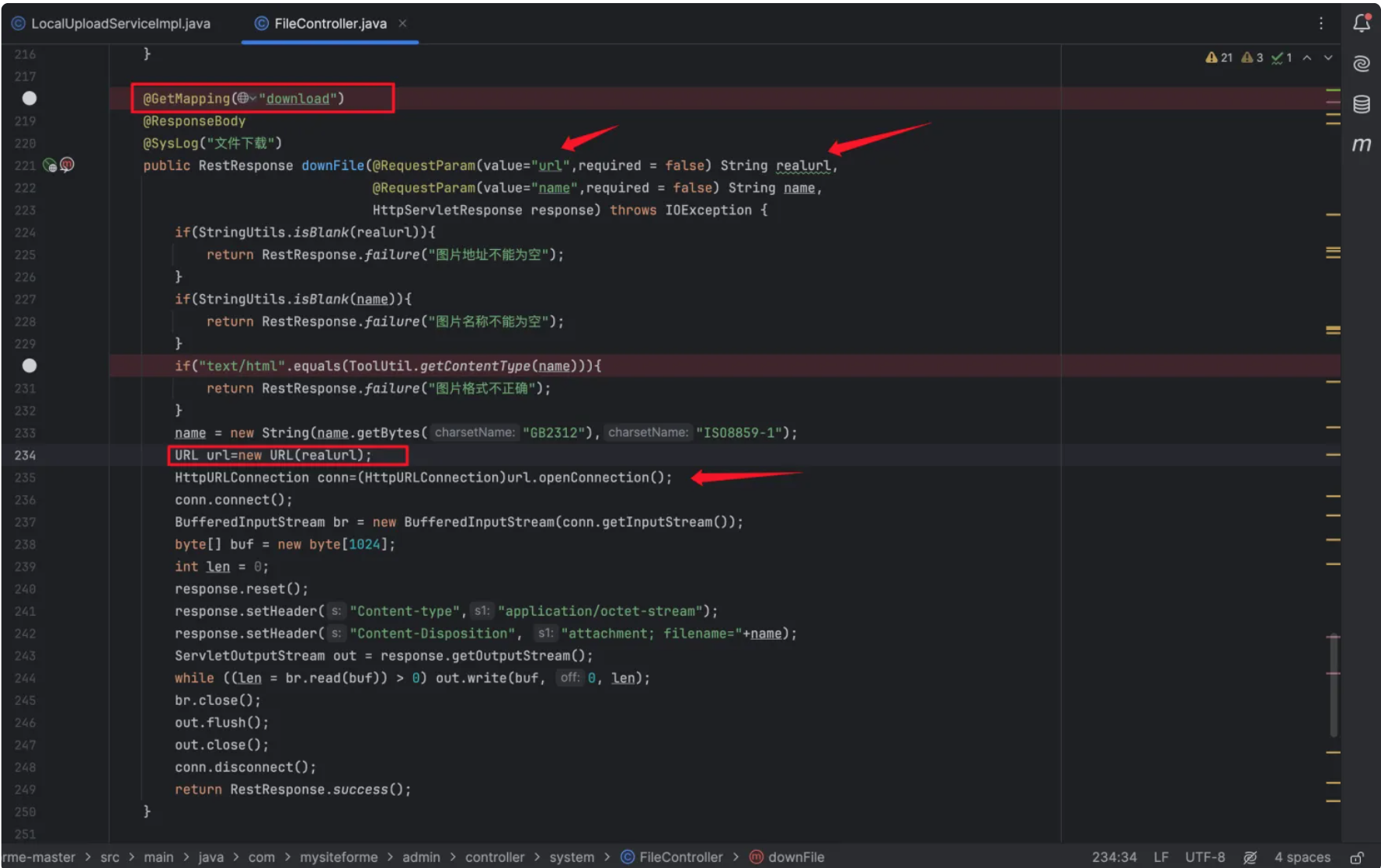1381x868 pixels.
Task: Click the IOException text in throws clause
Action: point(708,210)
